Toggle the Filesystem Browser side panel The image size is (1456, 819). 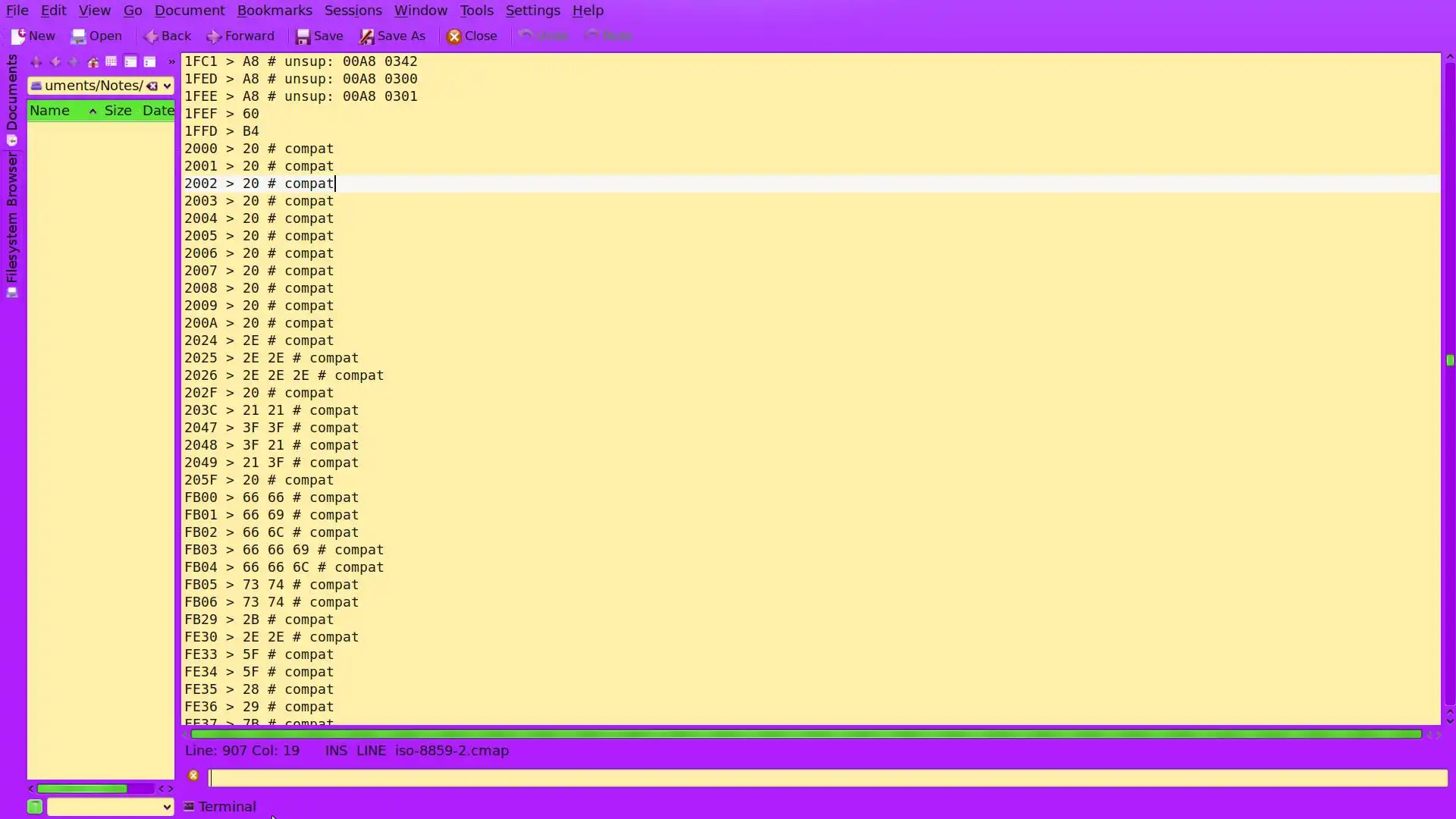tap(12, 224)
